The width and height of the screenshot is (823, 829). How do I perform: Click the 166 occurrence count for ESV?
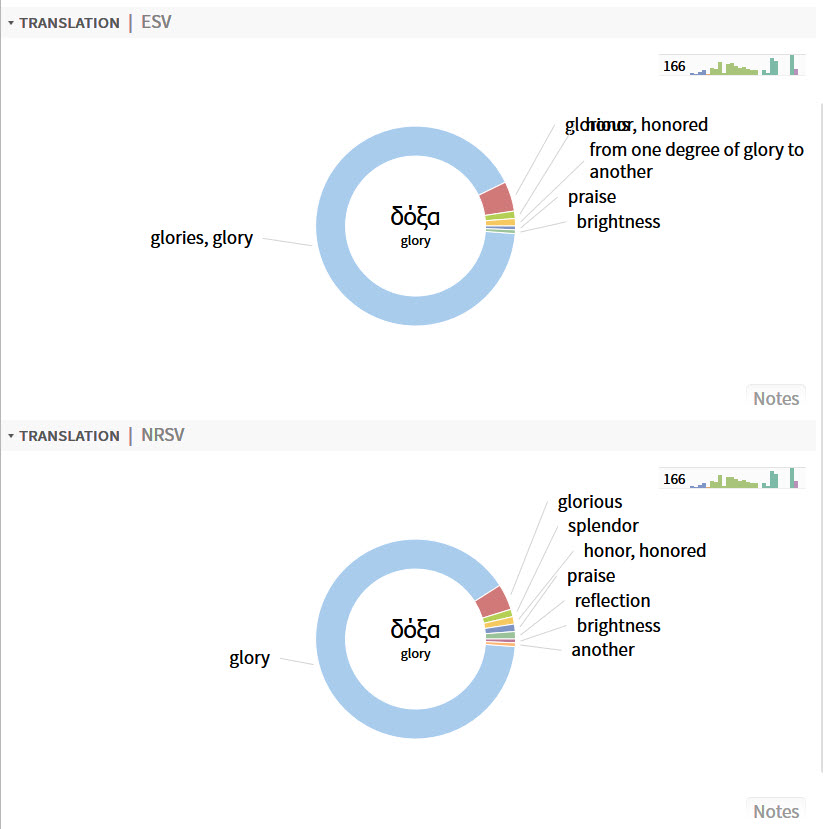tap(674, 66)
